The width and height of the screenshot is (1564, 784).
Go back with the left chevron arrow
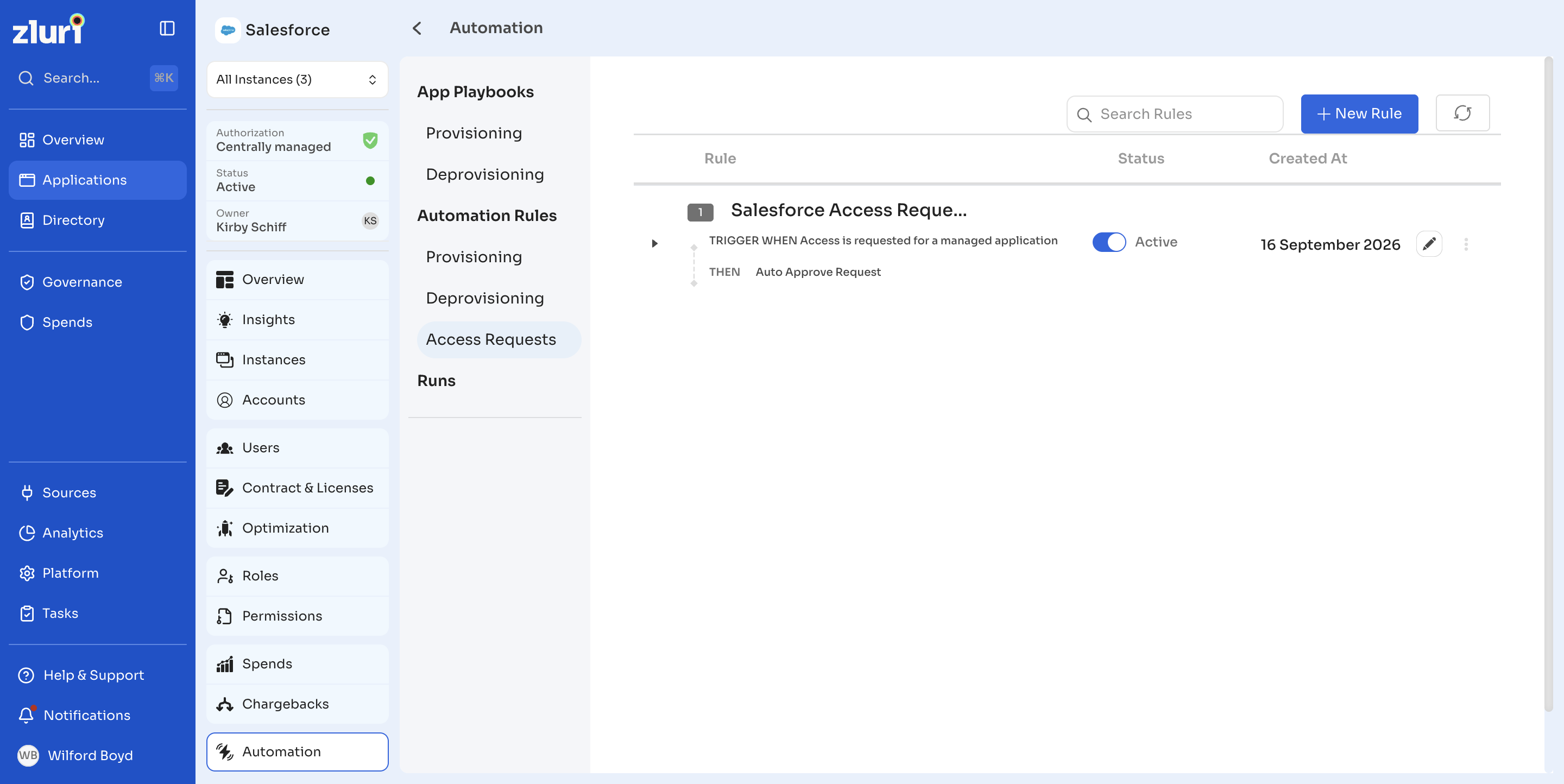tap(417, 29)
